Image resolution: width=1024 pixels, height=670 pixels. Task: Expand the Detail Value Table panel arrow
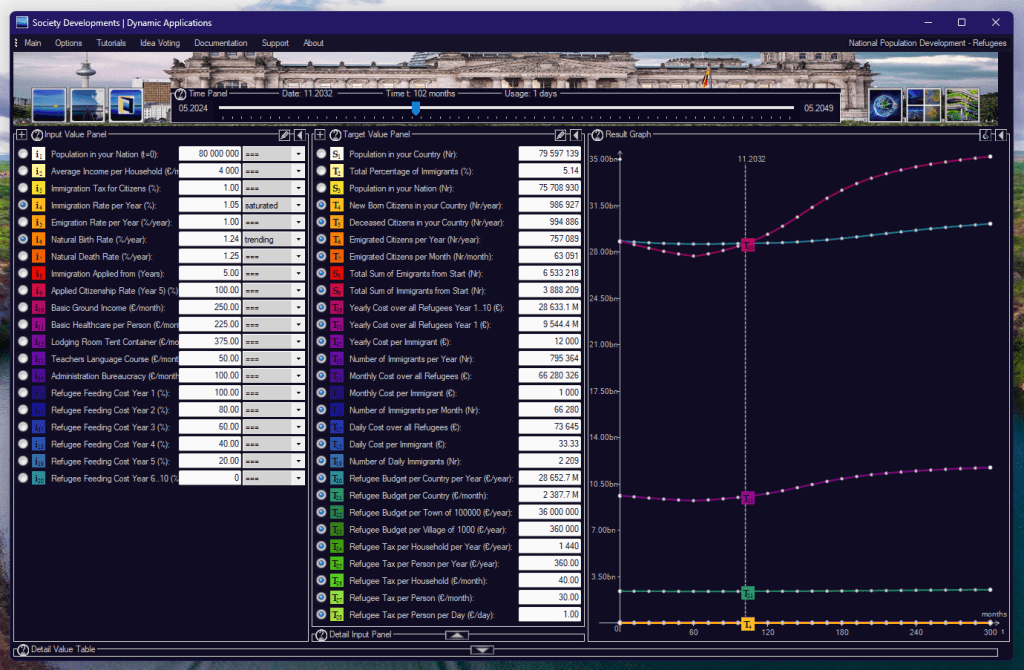pos(483,650)
